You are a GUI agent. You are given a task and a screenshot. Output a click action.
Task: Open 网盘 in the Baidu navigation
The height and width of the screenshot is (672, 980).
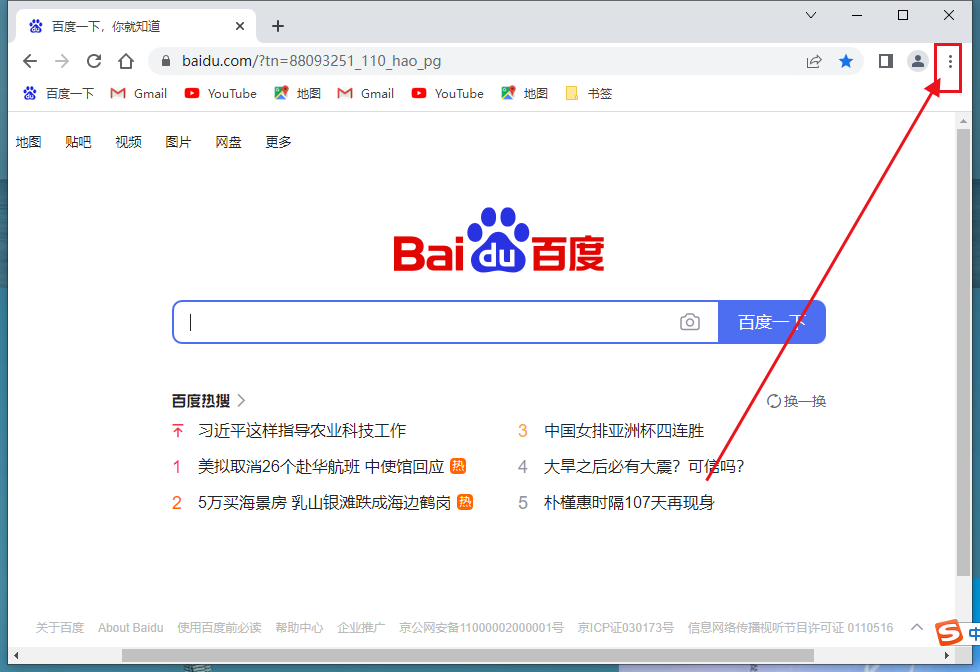[228, 143]
